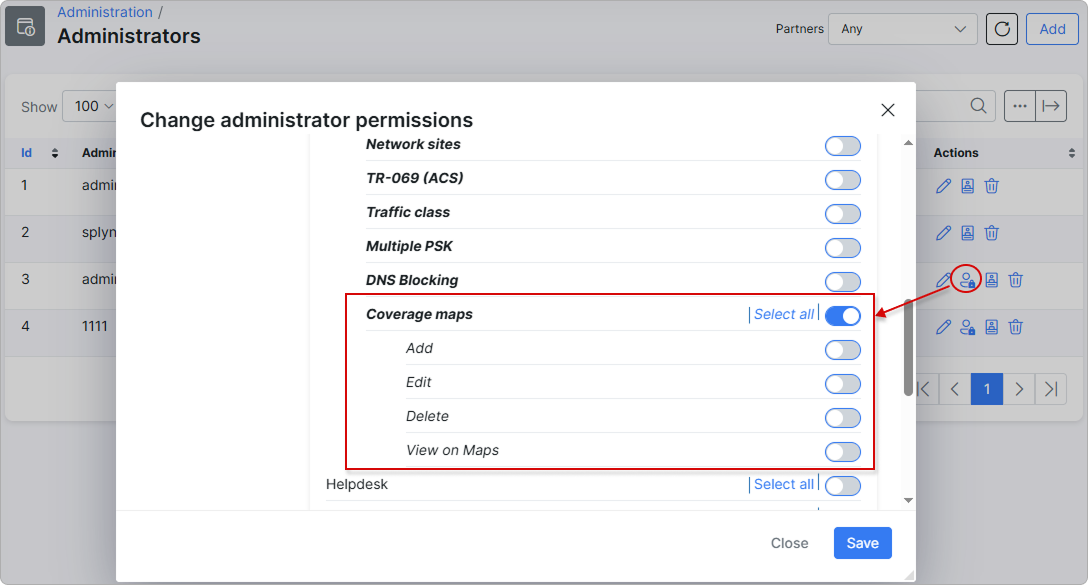Click the Close button in the dialog
This screenshot has width=1088, height=585.
[789, 543]
